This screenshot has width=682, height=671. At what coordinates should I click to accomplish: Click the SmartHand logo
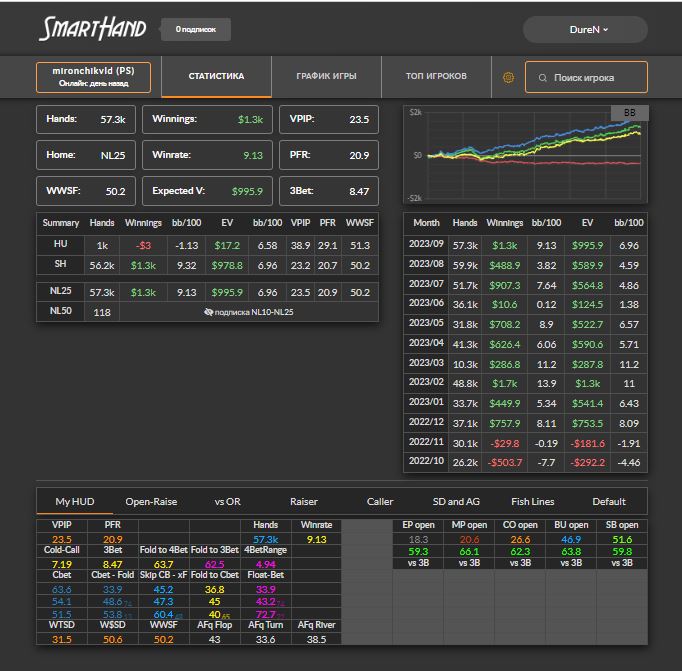click(x=92, y=29)
